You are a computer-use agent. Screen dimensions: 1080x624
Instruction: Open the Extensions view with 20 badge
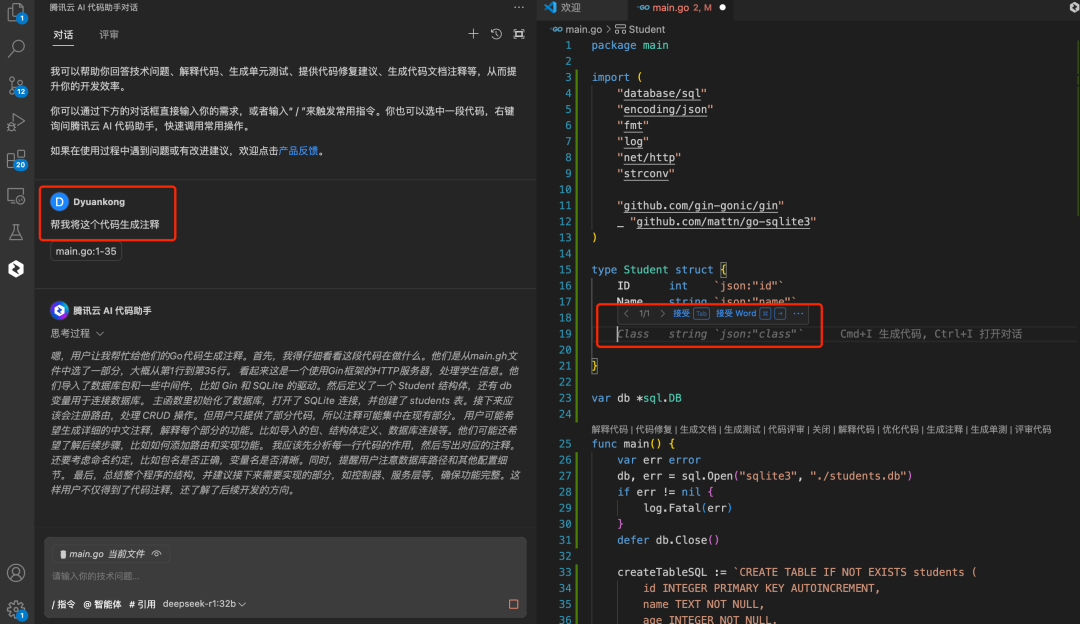pyautogui.click(x=17, y=159)
